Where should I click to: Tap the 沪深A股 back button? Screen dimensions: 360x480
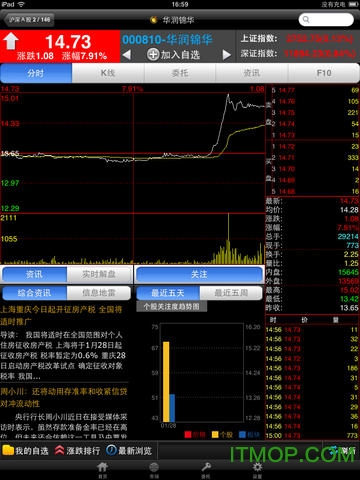[x=29, y=20]
